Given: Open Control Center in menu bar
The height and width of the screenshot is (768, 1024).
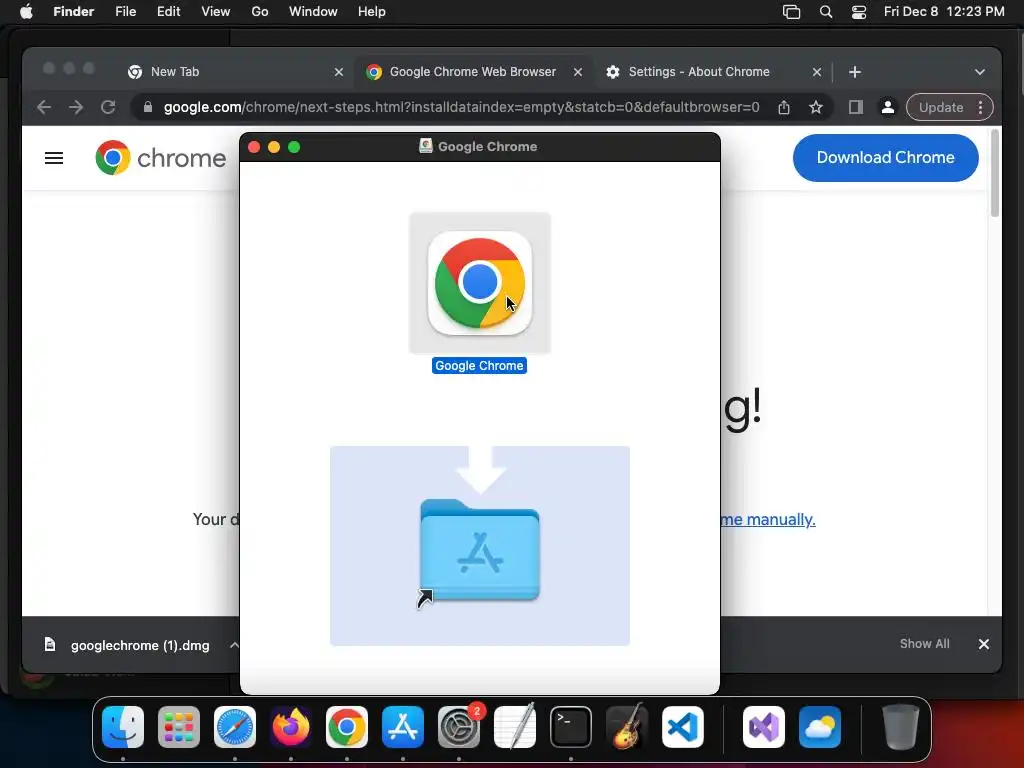Looking at the screenshot, I should tap(859, 12).
